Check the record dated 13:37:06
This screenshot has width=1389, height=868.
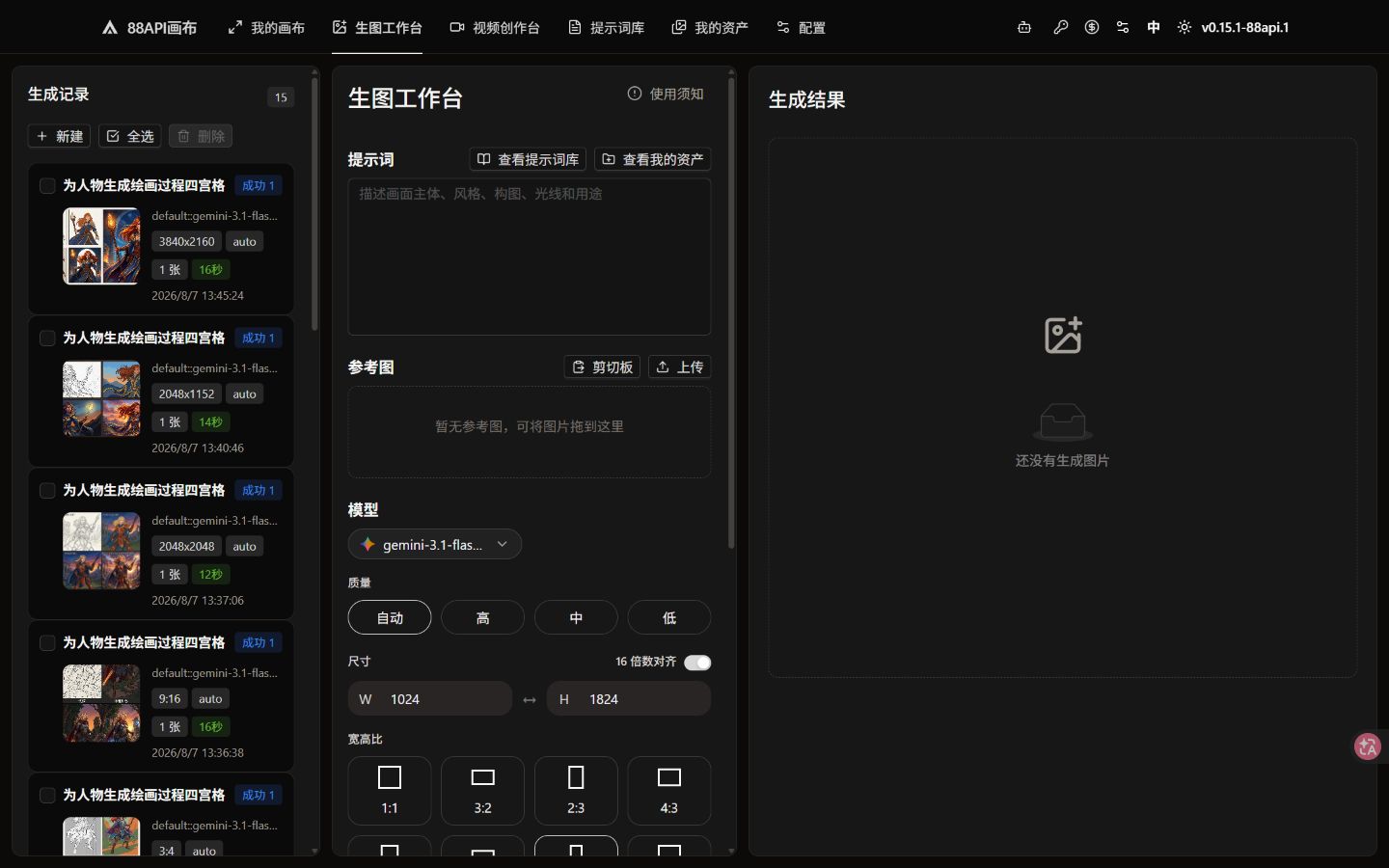(x=47, y=490)
